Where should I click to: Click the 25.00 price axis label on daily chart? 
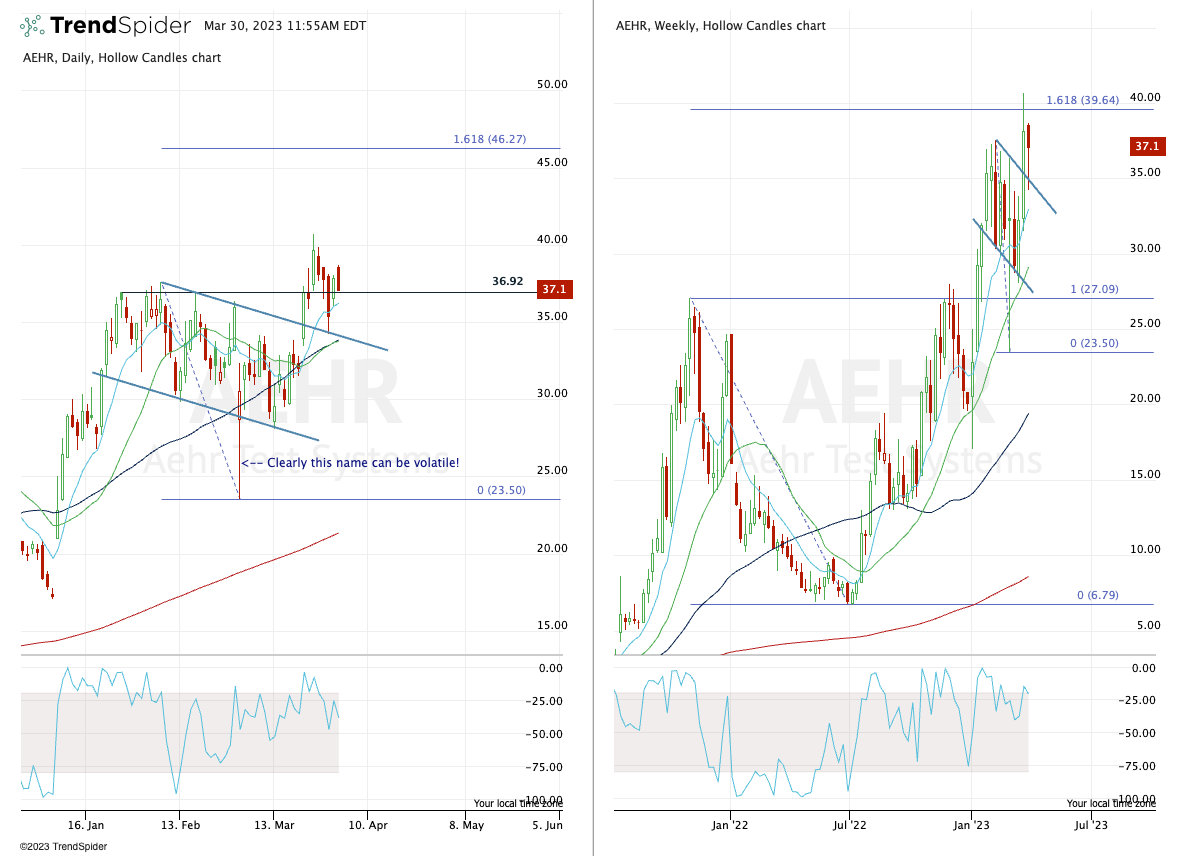tap(552, 470)
